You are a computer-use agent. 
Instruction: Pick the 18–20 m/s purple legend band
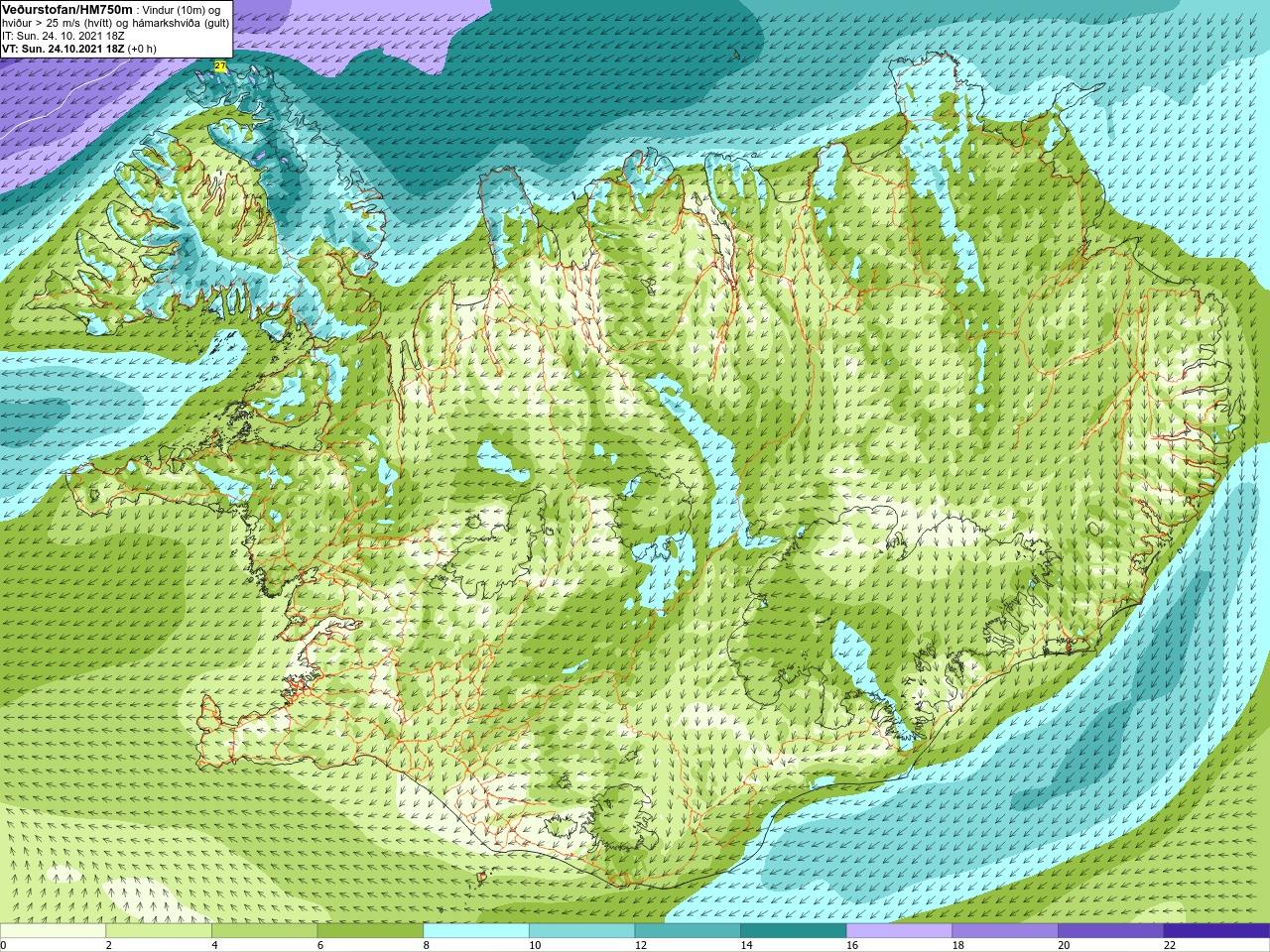click(1005, 931)
